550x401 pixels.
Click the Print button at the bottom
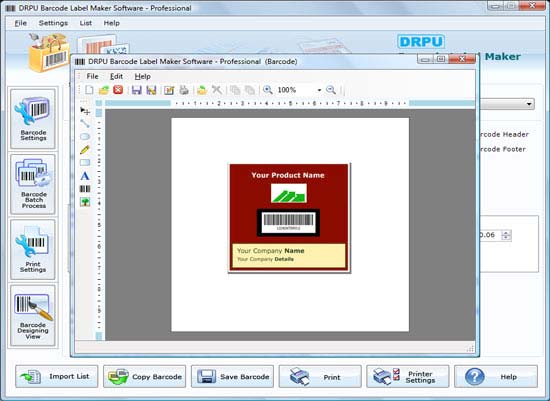coord(320,376)
